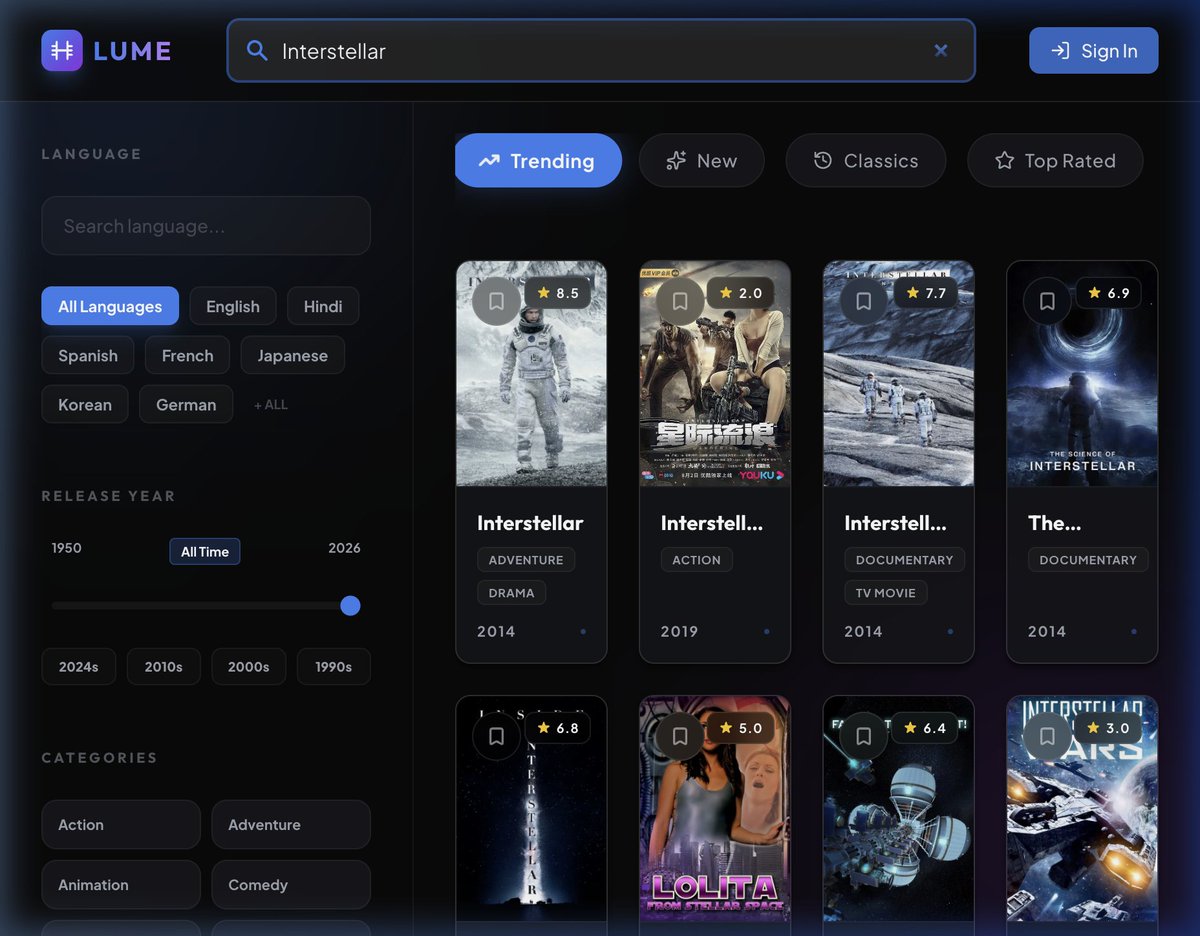The image size is (1200, 936).
Task: Click the release year slider handle
Action: (350, 606)
